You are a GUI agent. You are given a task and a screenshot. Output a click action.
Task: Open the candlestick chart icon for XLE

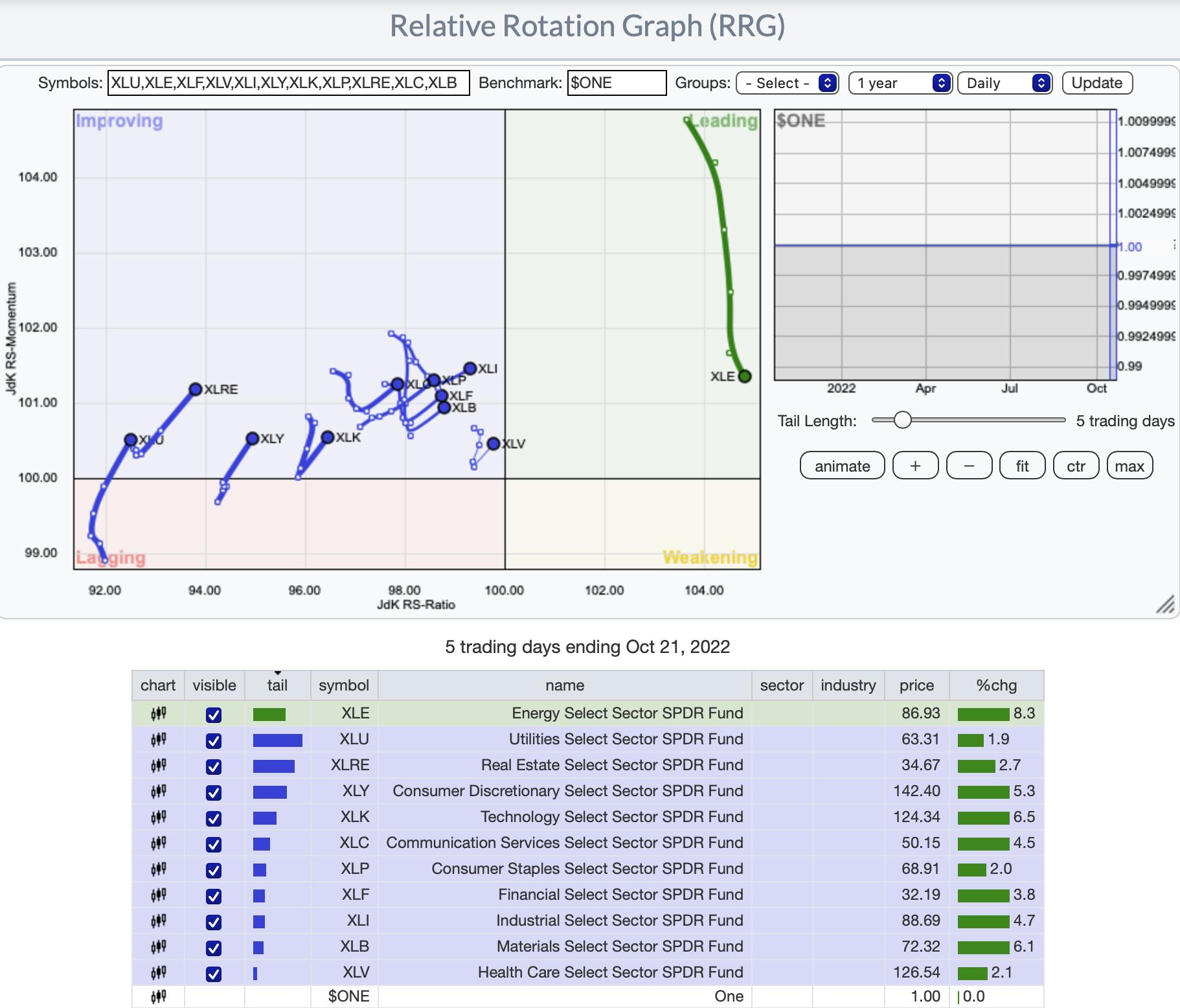tap(158, 714)
